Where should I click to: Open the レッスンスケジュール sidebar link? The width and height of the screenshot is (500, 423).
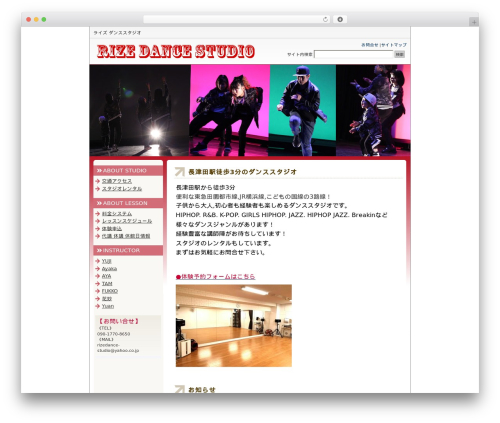pos(127,221)
